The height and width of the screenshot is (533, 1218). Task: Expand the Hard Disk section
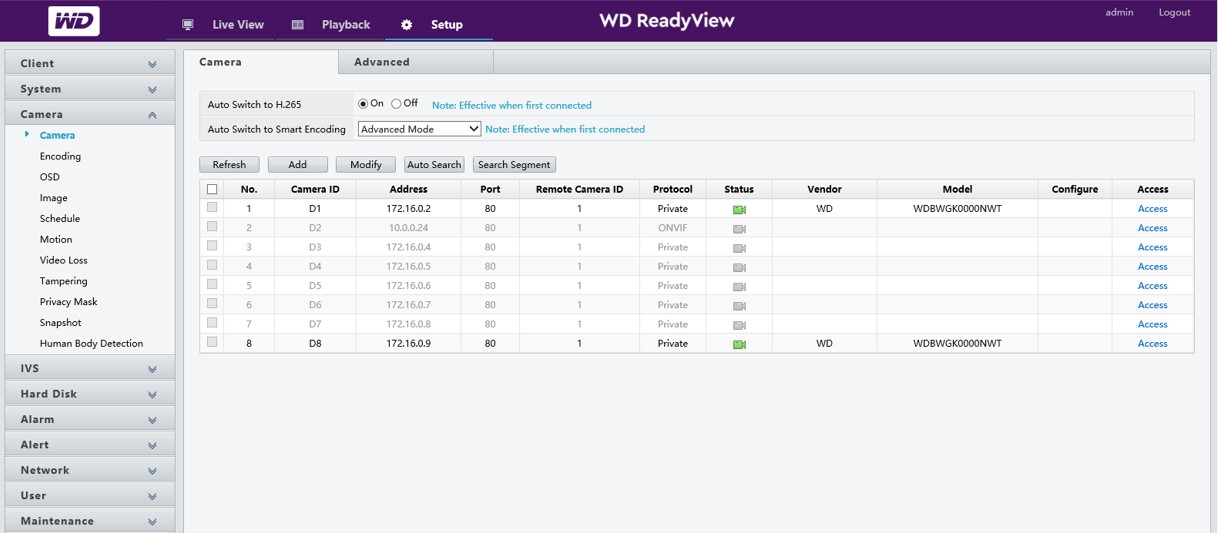pos(90,394)
